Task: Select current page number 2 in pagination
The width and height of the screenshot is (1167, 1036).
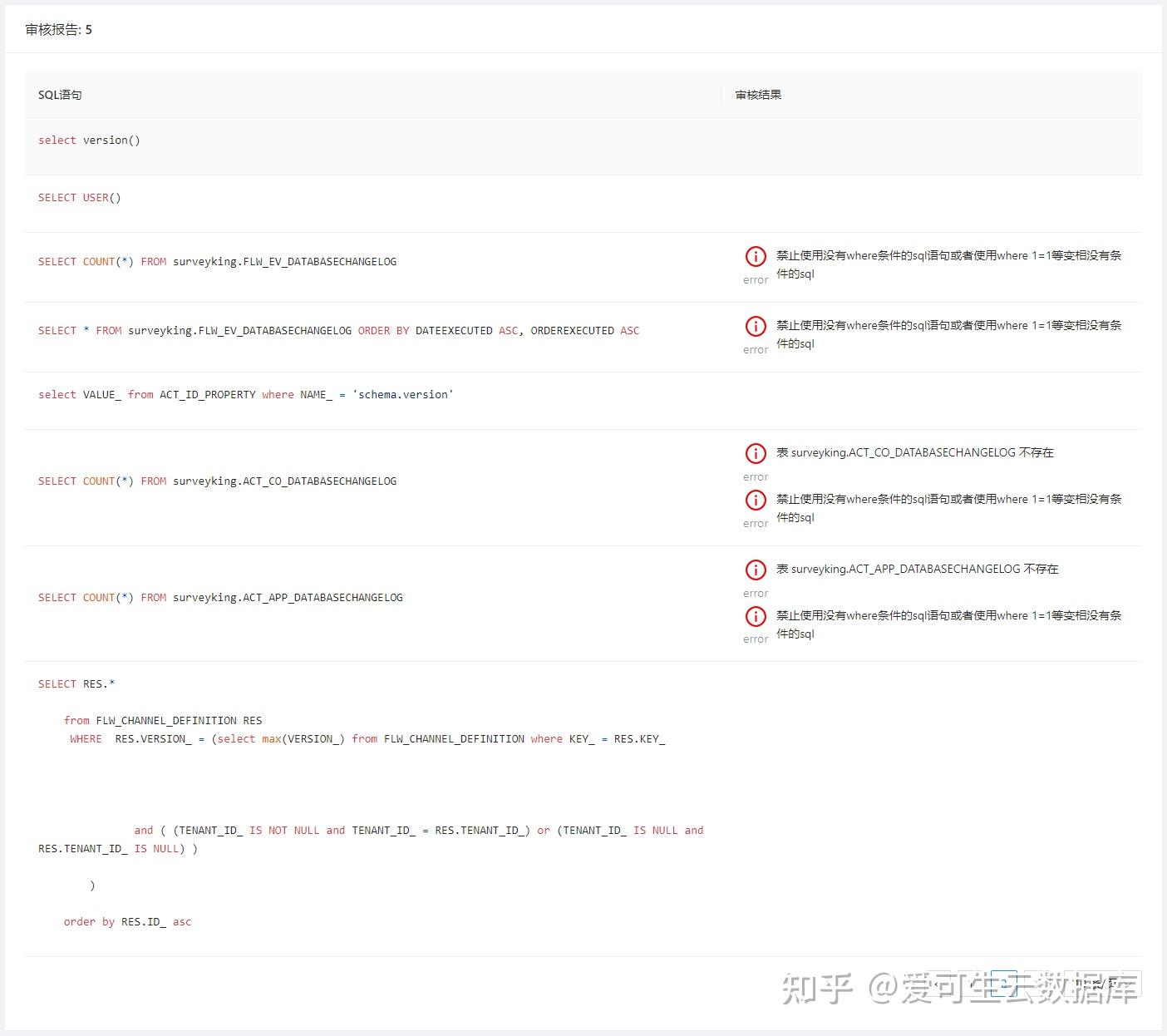Action: [1004, 984]
